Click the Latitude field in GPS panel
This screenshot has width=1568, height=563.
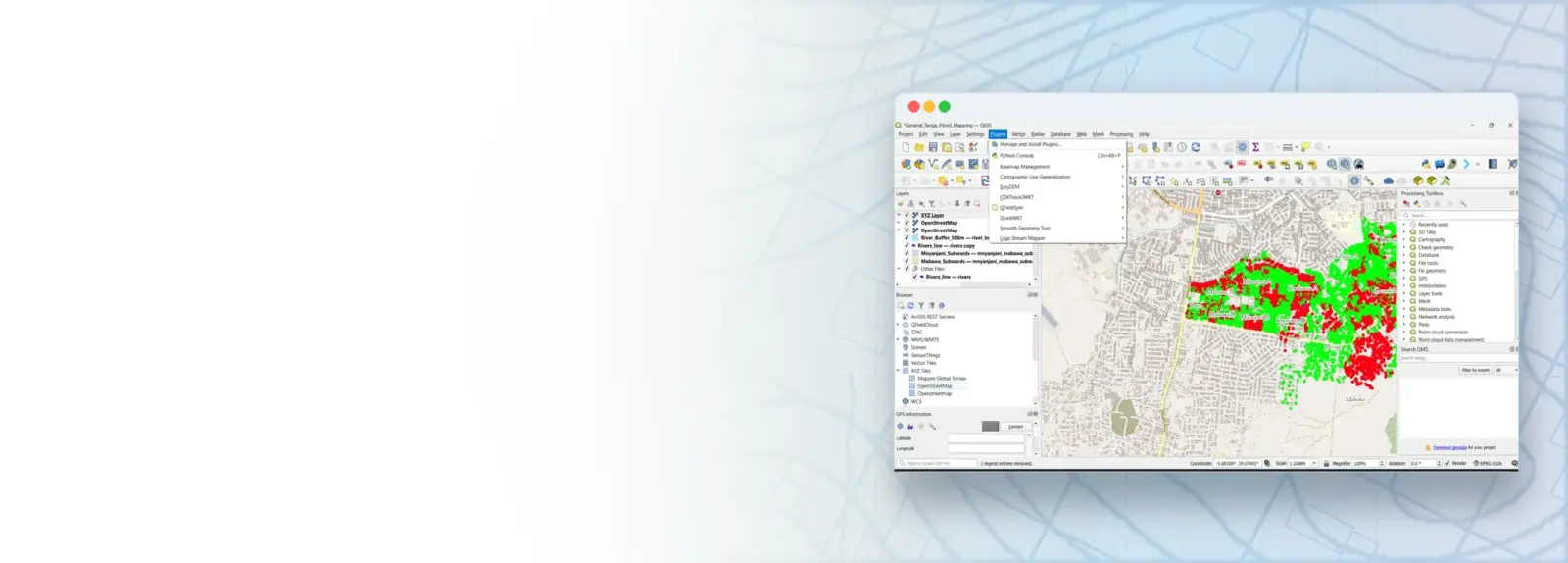tap(985, 437)
